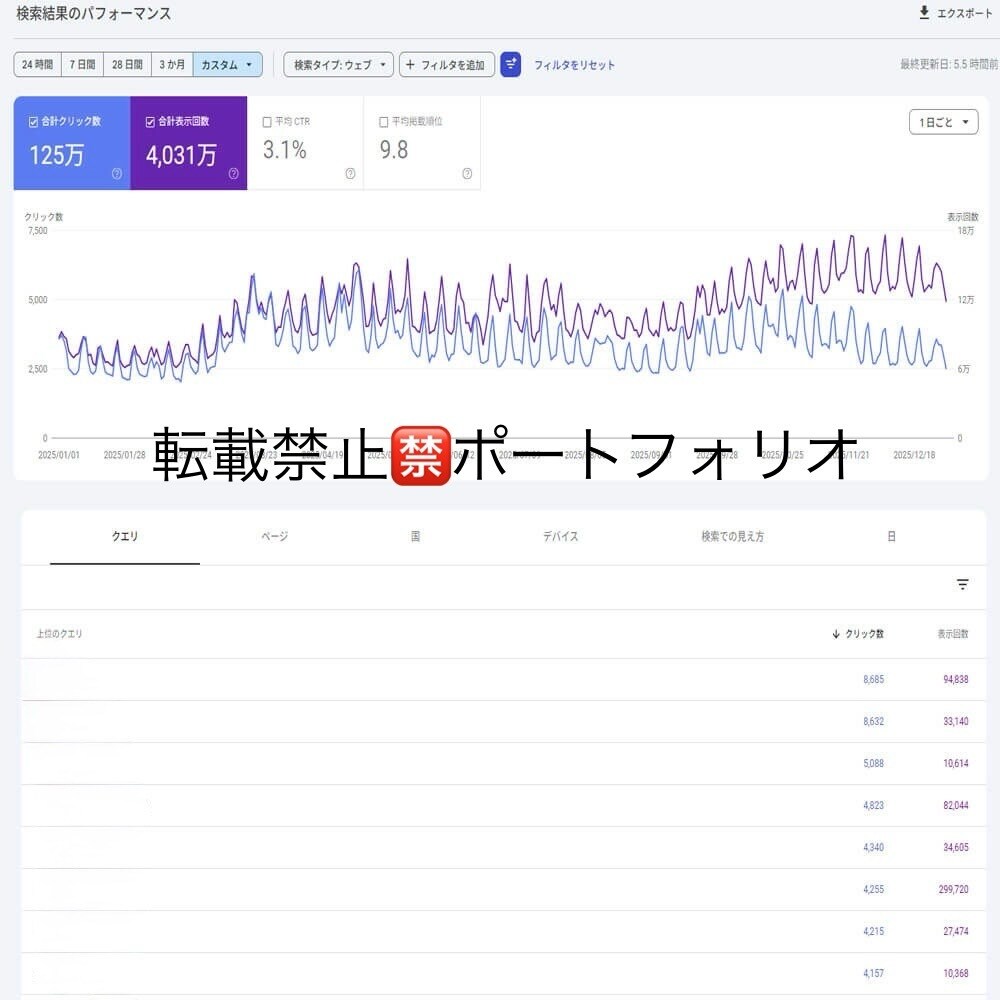Click plus icon of フィルタを追加

click(410, 64)
